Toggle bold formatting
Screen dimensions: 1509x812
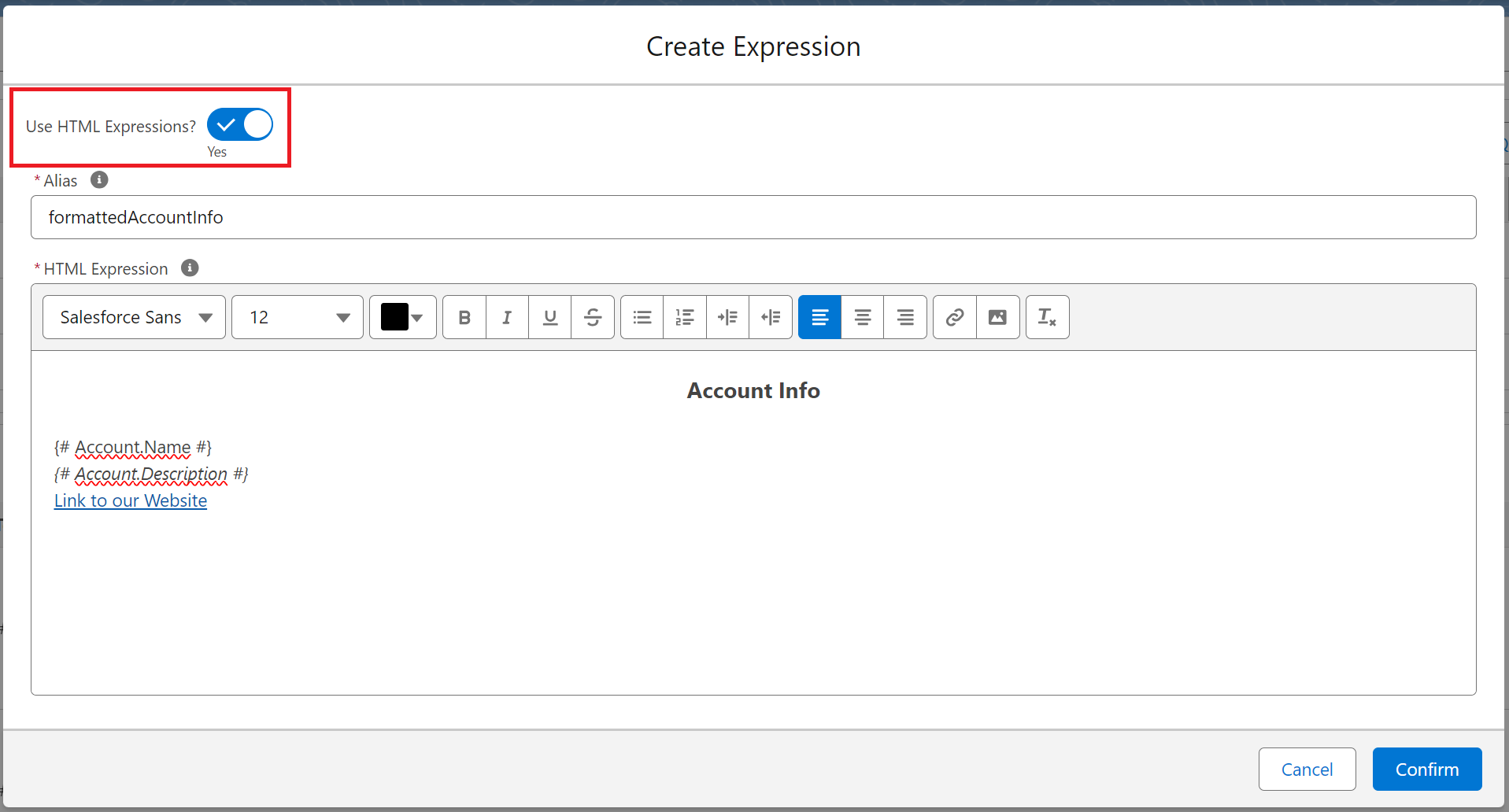464,317
